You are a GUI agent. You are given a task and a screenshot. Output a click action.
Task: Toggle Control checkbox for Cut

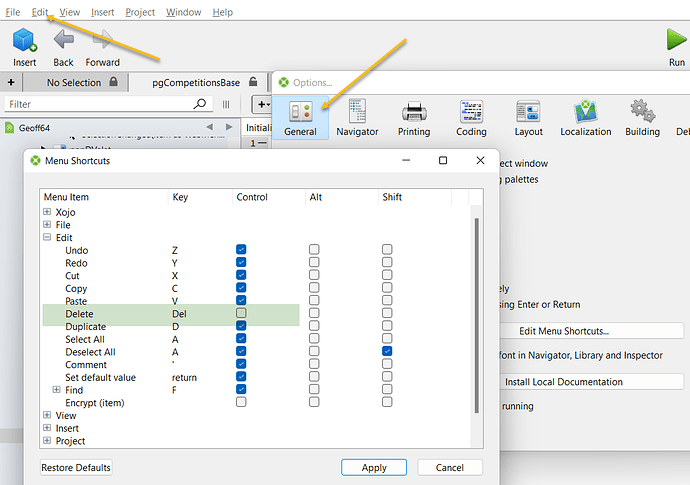241,275
